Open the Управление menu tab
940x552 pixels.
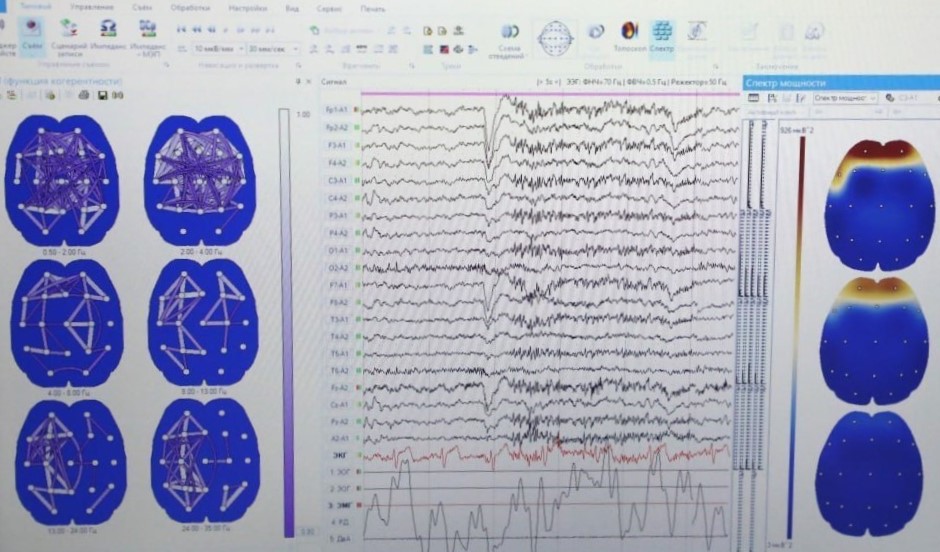pyautogui.click(x=92, y=7)
